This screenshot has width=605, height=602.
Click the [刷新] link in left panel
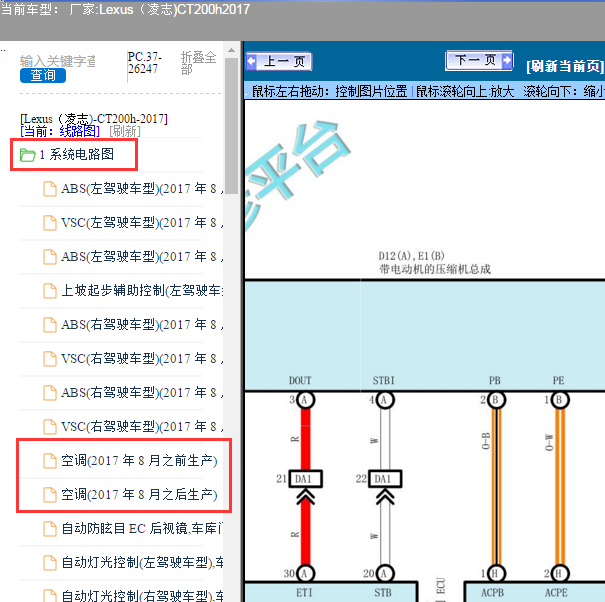tap(125, 131)
